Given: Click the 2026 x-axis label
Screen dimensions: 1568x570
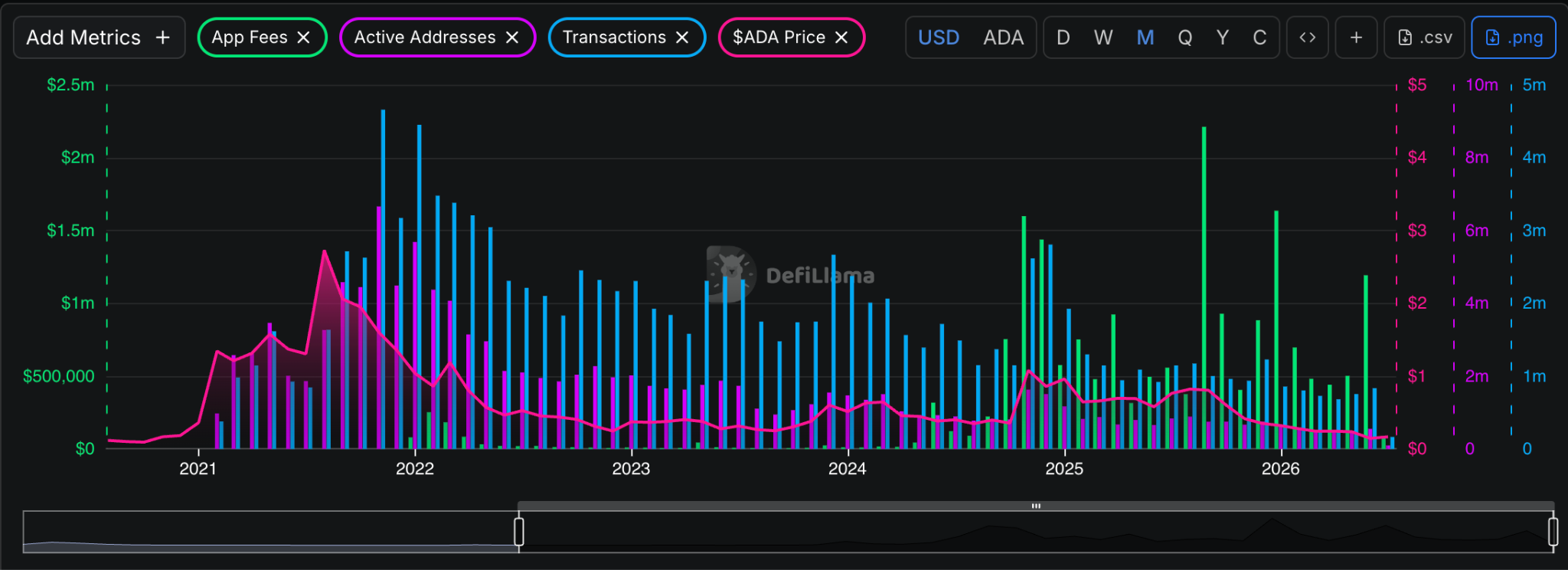Looking at the screenshot, I should [1281, 469].
